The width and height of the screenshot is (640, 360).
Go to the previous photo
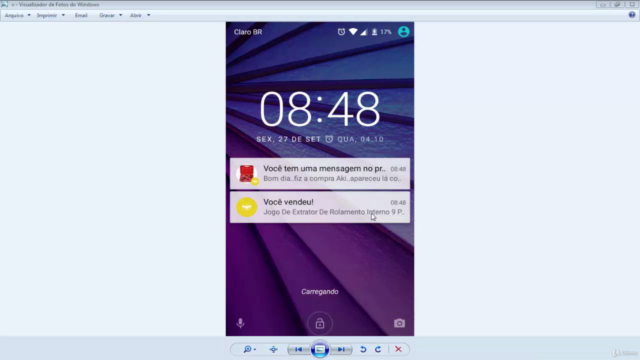coord(298,349)
